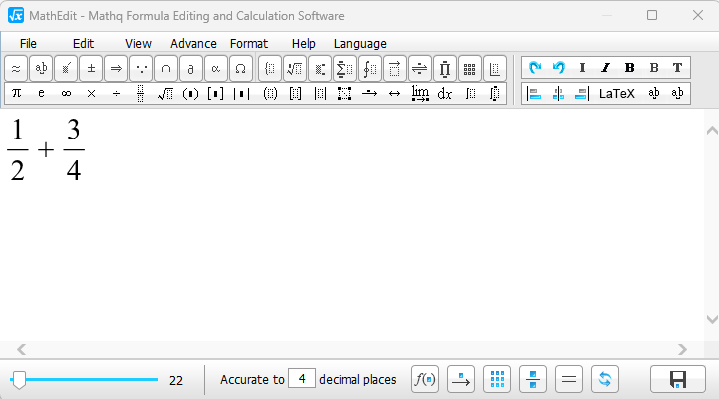Open the summation templates palette

coord(344,69)
